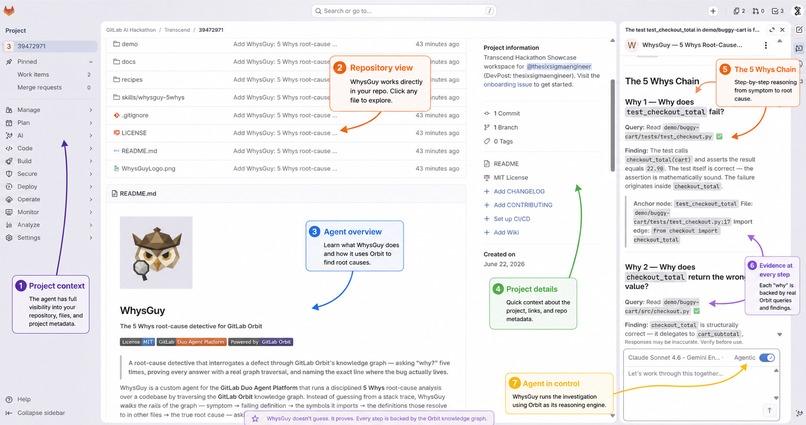Screen dimensions: 806x425
Task: Click the main page vertical scrollbar
Action: click(612, 125)
